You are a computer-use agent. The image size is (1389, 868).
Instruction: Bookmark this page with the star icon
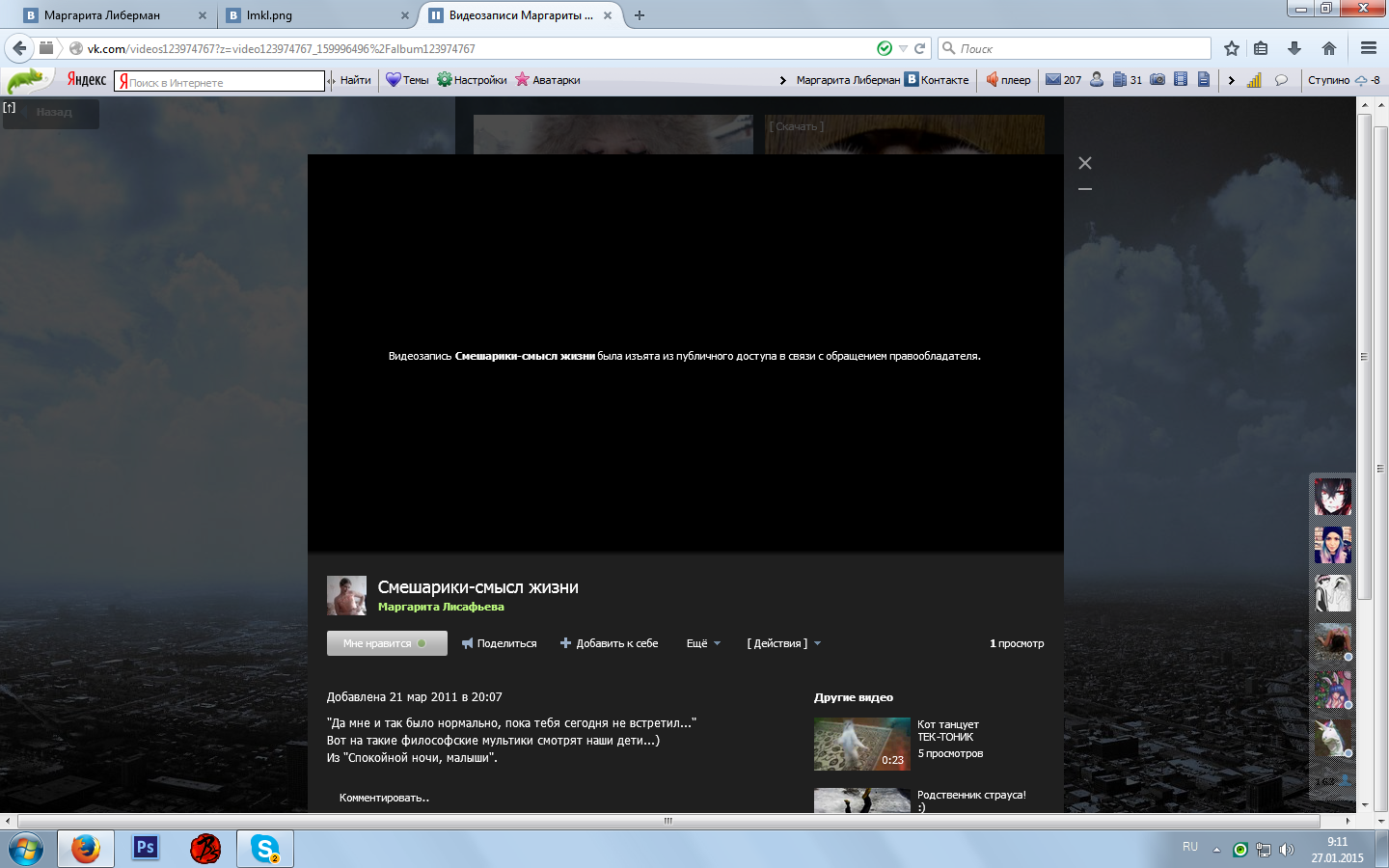point(1232,48)
